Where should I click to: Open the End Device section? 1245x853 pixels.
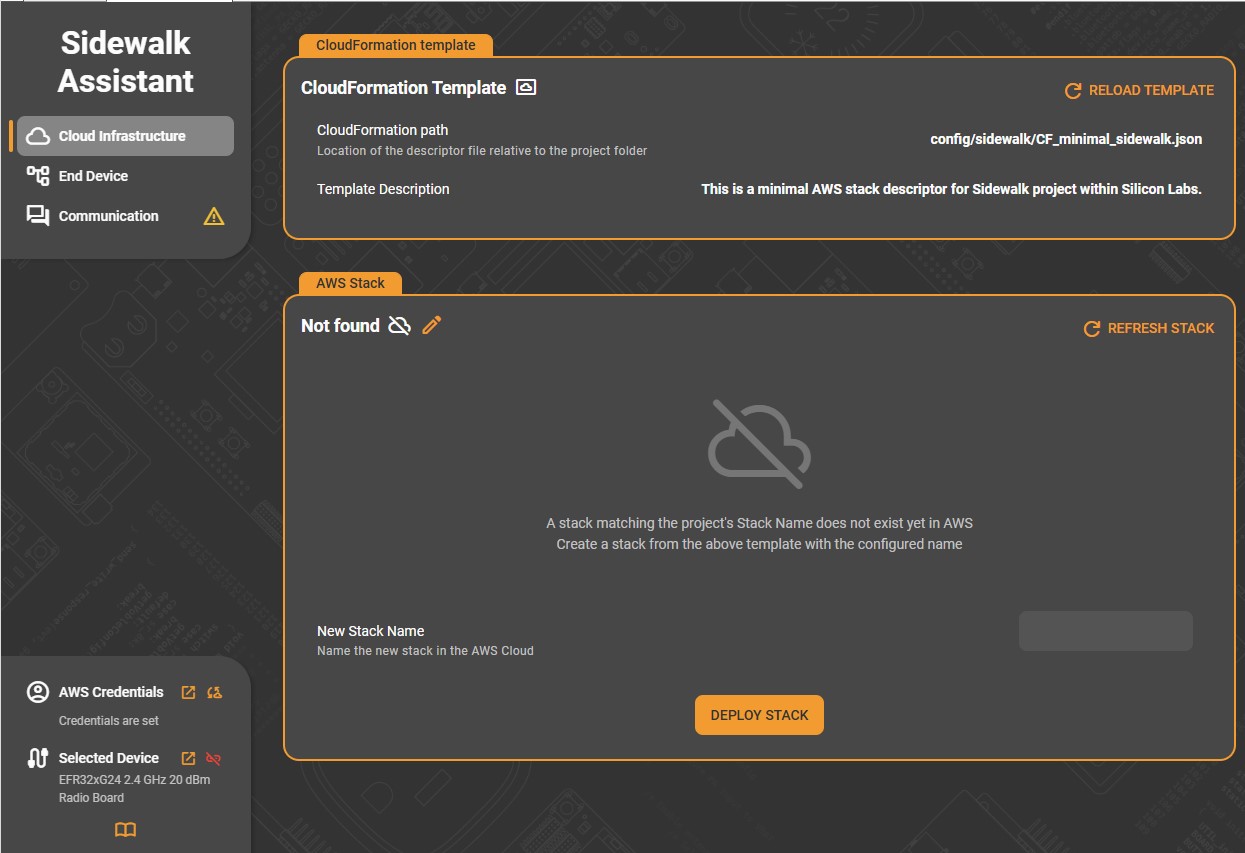coord(92,175)
